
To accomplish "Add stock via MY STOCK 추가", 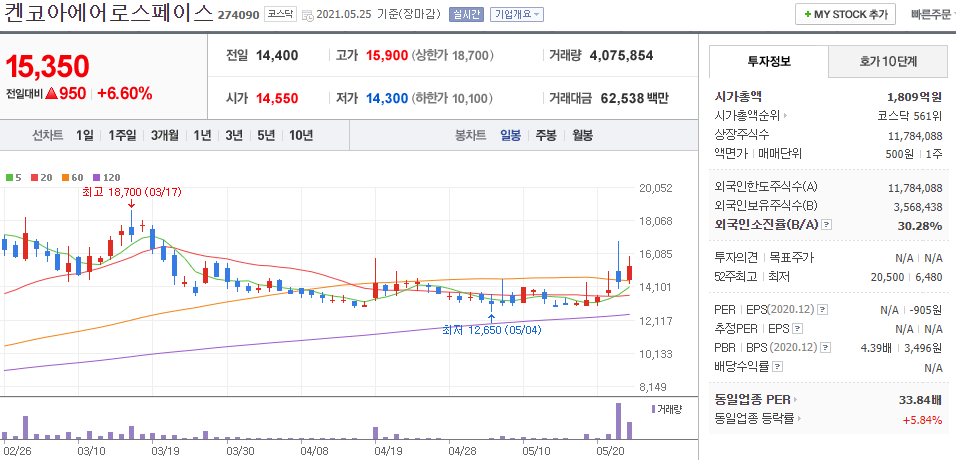I will coord(845,14).
